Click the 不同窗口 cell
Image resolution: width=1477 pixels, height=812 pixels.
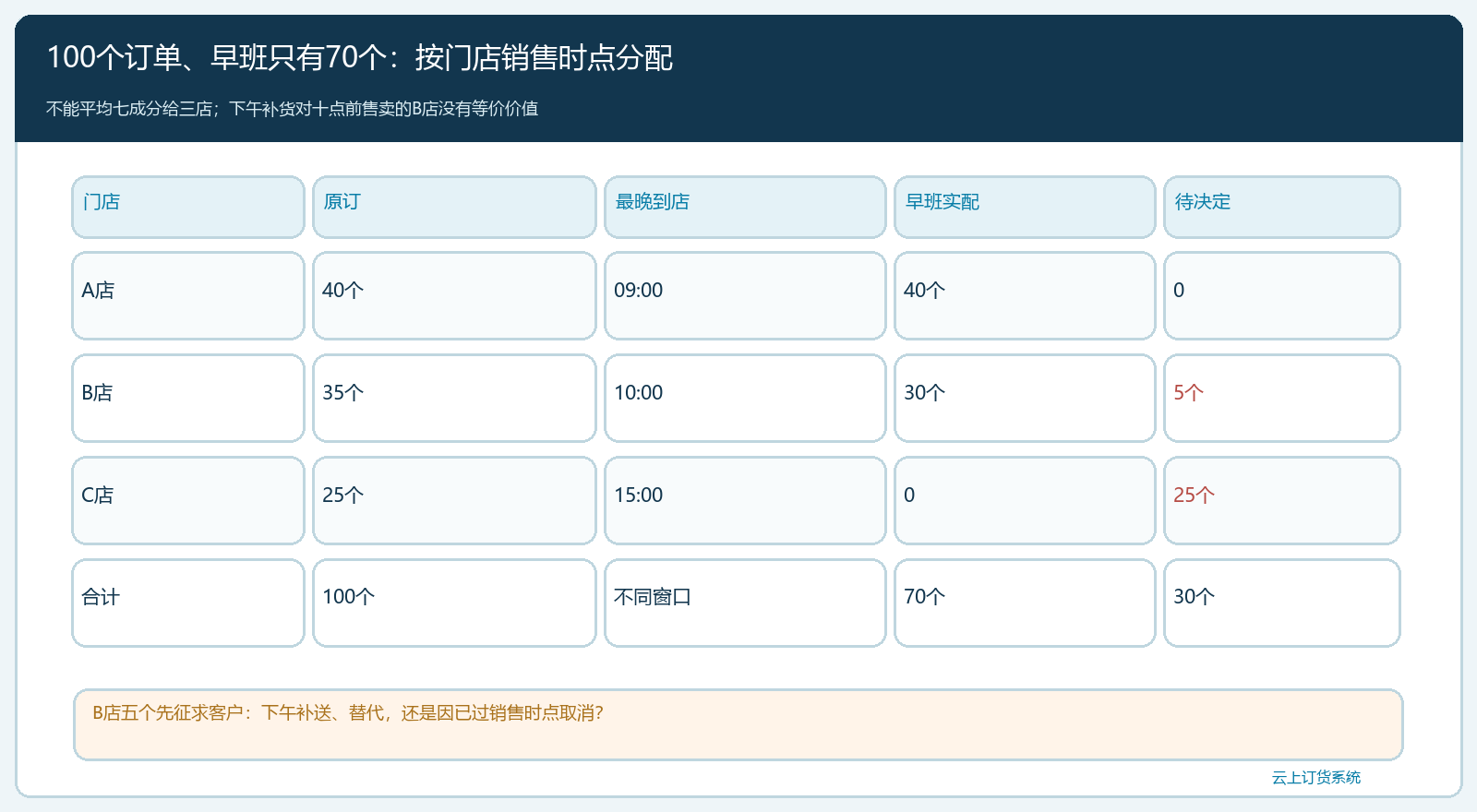[x=745, y=603]
